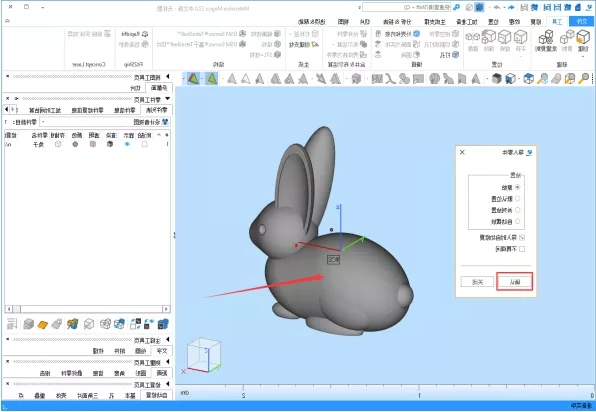Screen dimensions: 596x412
Task: Click the ribbon collapse chevron below window controls
Action: tap(7, 21)
